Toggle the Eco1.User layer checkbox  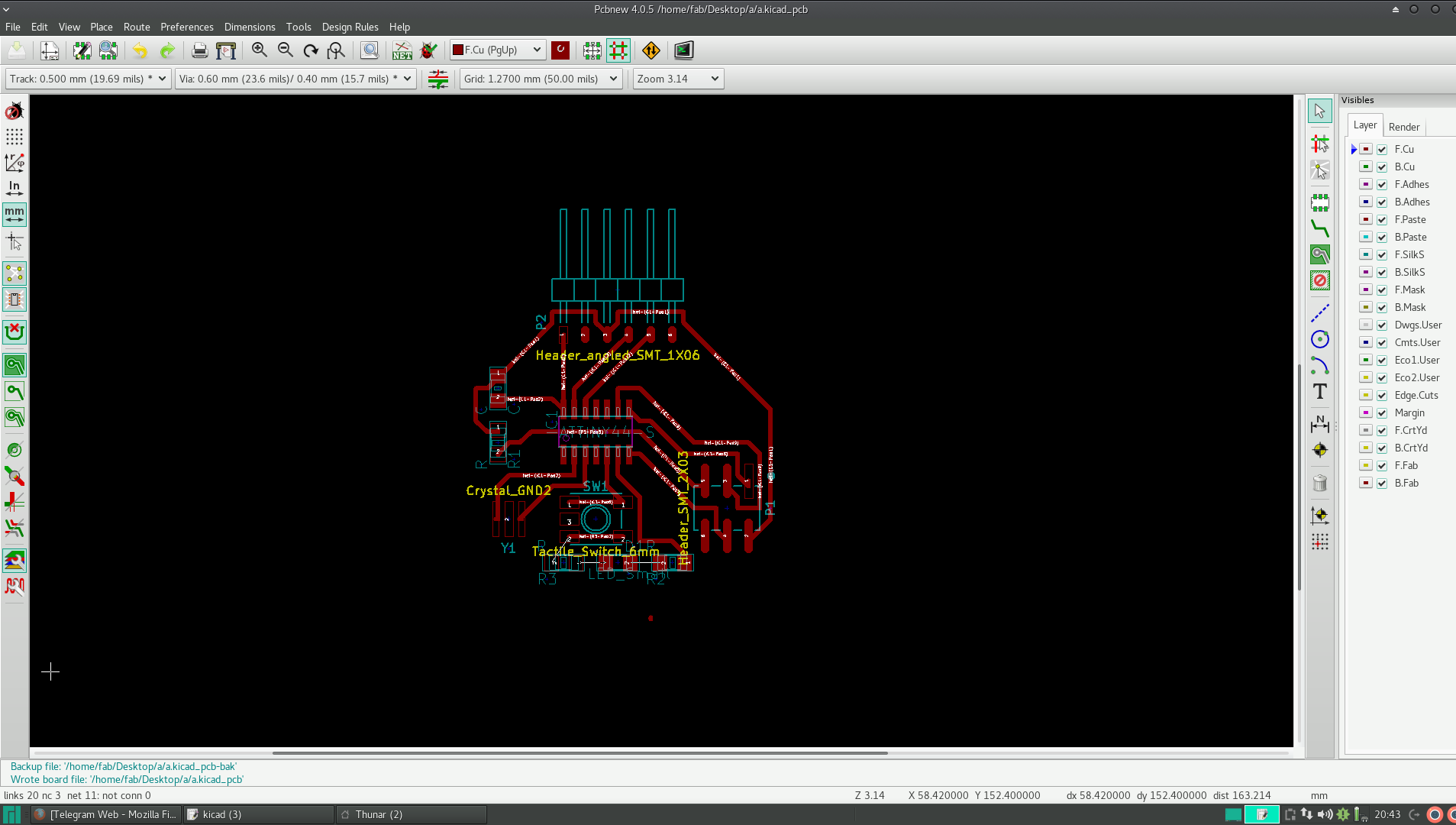point(1382,361)
